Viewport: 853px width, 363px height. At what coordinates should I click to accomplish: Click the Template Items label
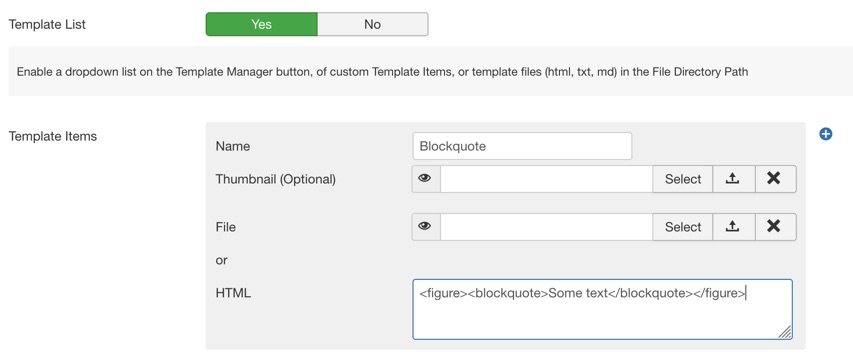point(53,136)
